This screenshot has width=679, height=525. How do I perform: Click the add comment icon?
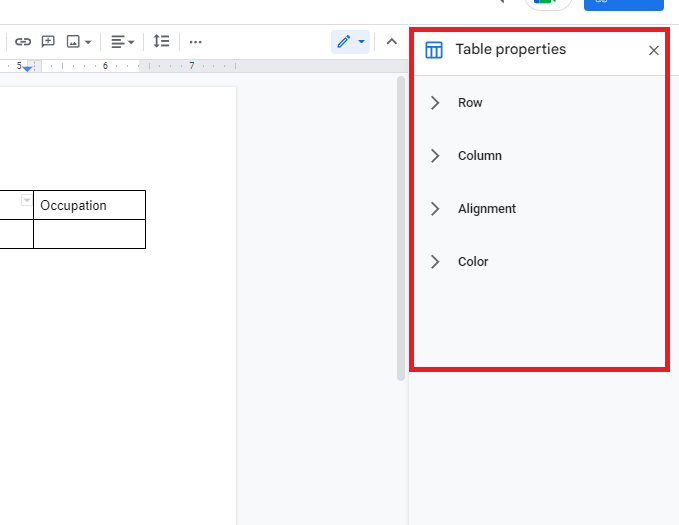(48, 42)
